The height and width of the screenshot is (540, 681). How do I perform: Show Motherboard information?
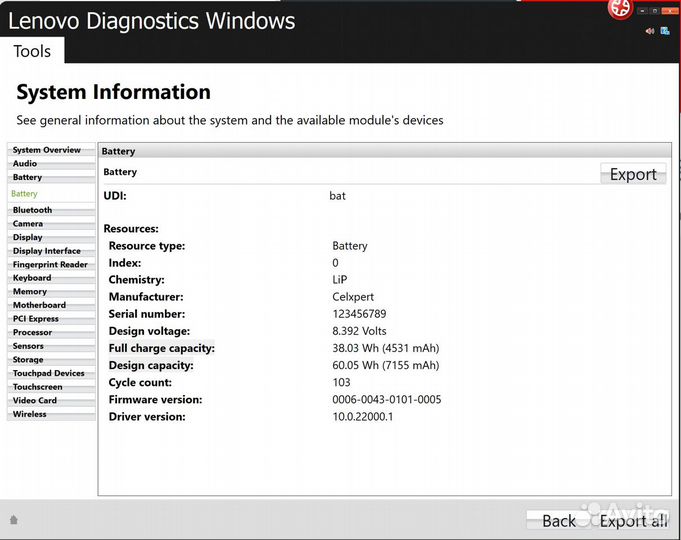pyautogui.click(x=51, y=305)
